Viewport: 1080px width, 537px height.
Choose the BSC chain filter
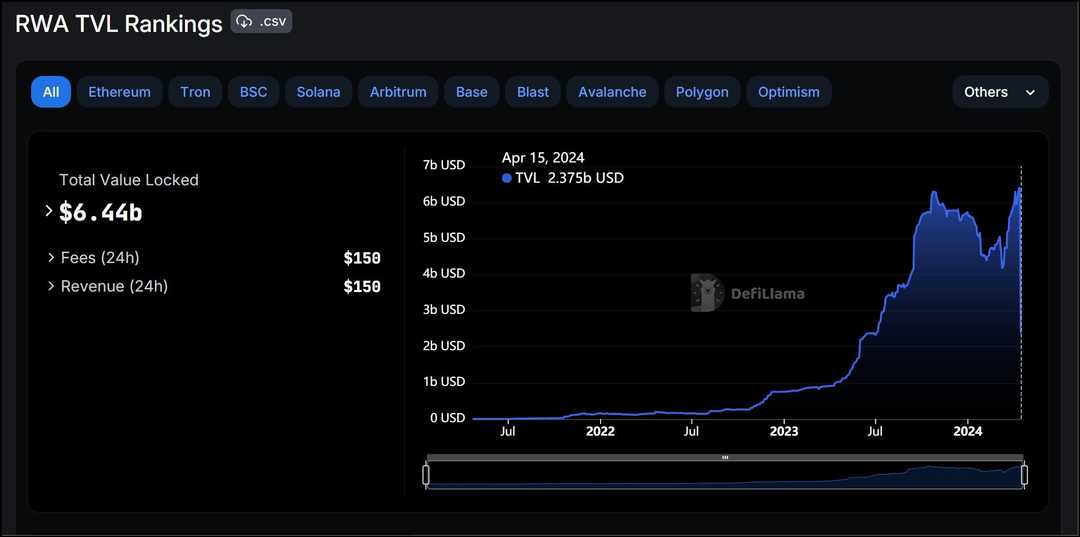pyautogui.click(x=253, y=92)
